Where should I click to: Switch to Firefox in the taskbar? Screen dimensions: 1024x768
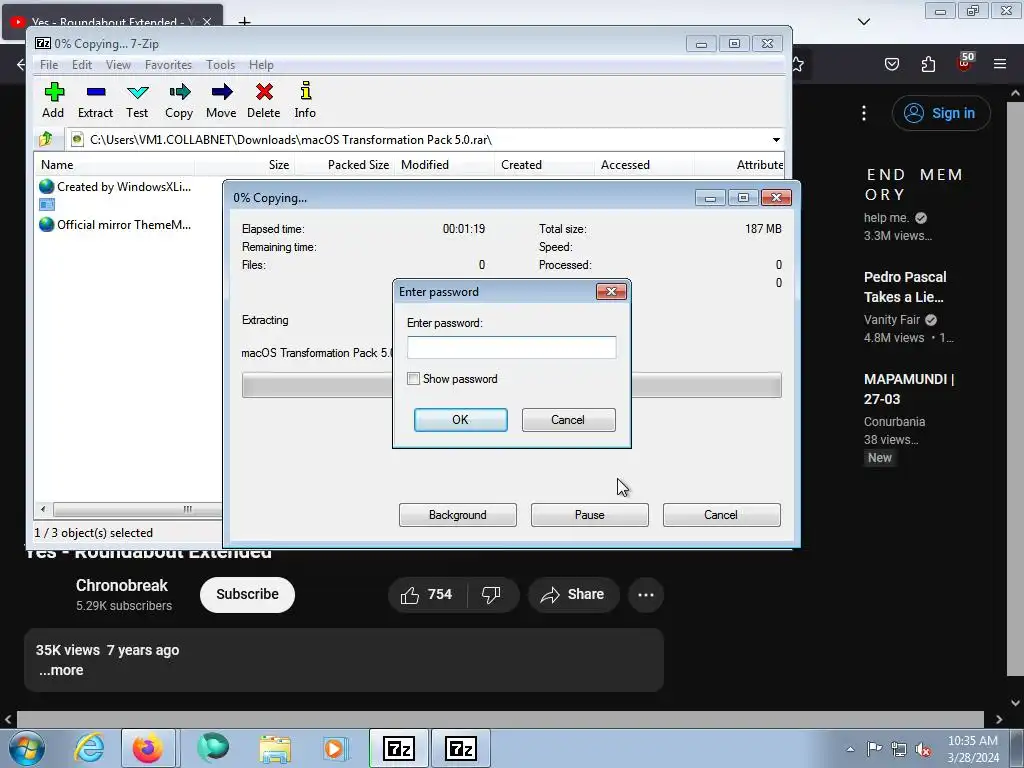(x=148, y=748)
